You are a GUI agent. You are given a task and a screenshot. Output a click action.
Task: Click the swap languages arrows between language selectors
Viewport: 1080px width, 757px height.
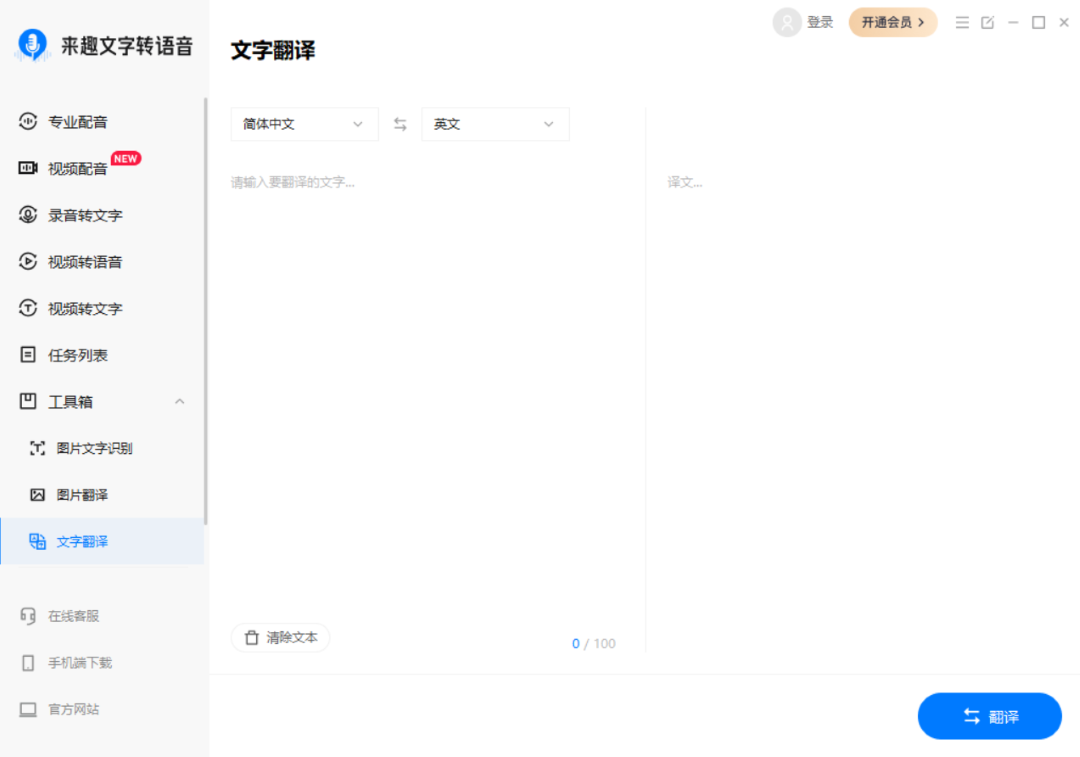pyautogui.click(x=399, y=123)
